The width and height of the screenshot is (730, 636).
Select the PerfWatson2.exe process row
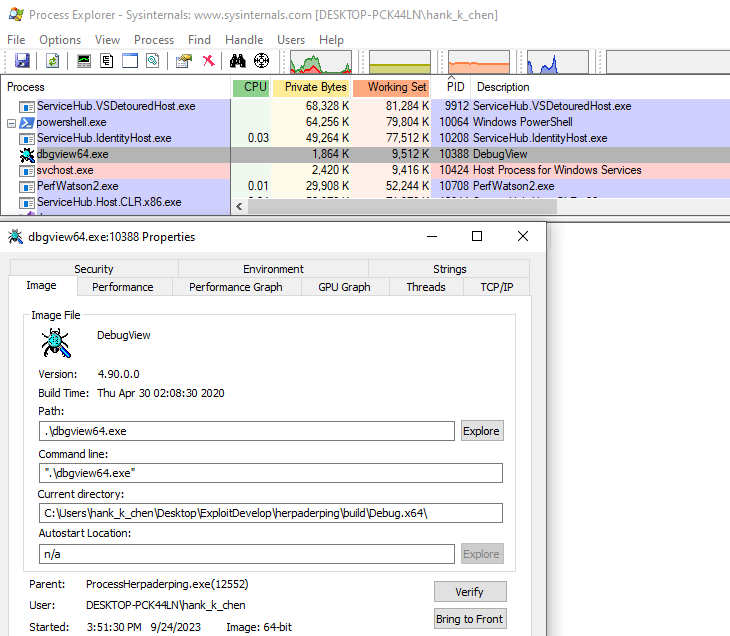(365, 186)
